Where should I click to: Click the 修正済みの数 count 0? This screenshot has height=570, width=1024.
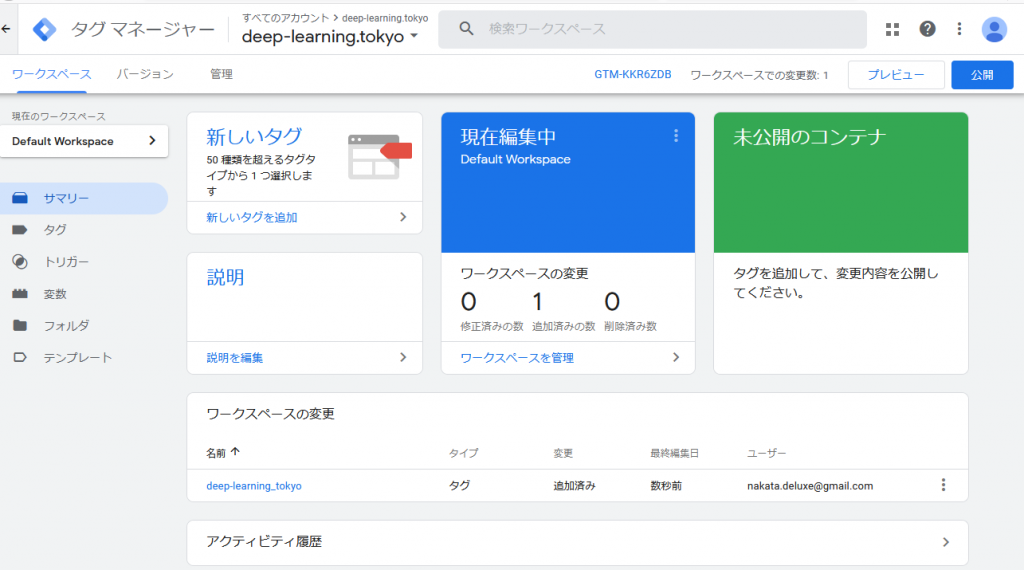click(468, 302)
